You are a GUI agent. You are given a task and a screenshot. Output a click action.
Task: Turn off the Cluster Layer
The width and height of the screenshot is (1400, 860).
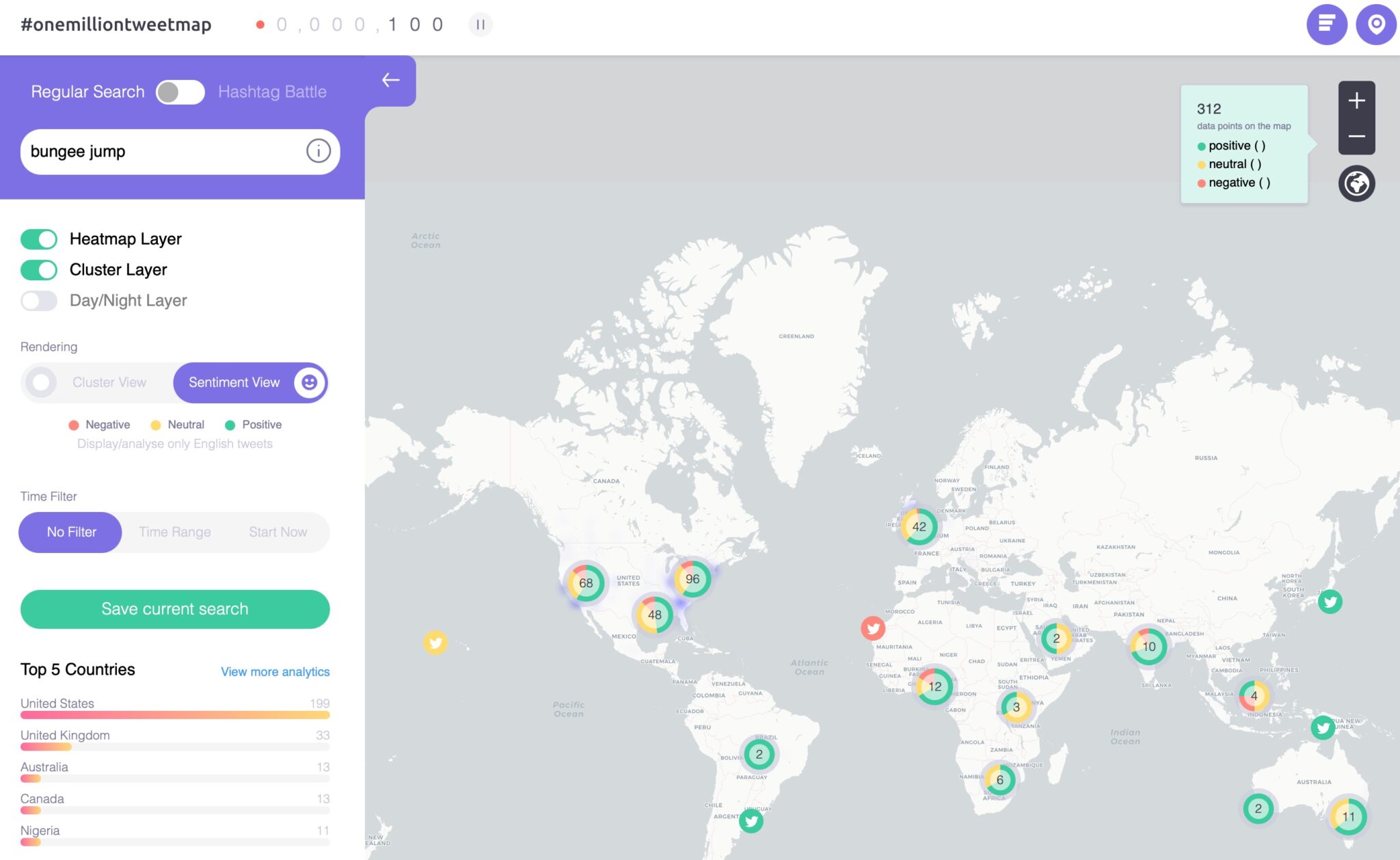(x=39, y=269)
